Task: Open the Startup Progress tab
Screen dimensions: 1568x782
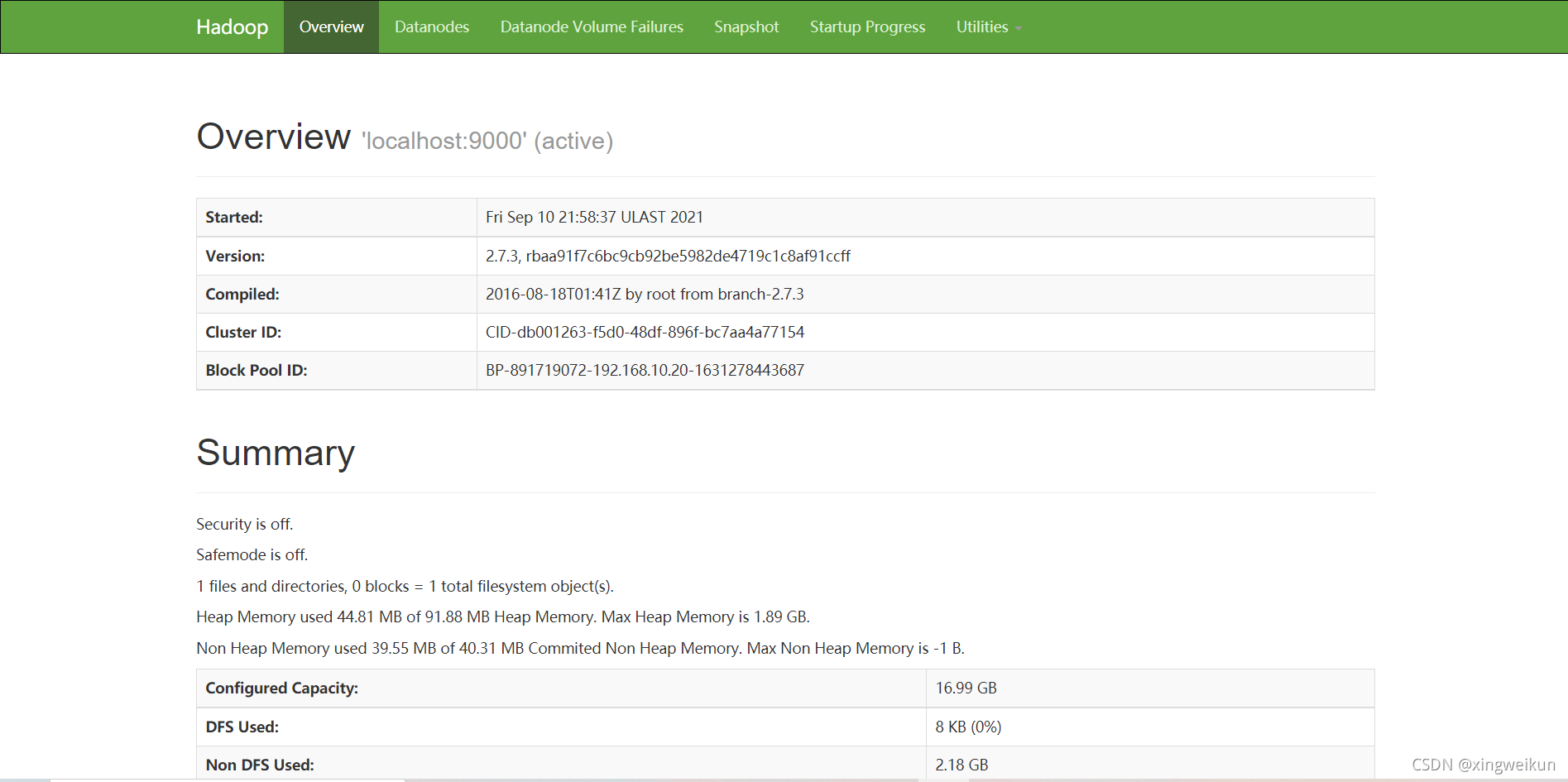Action: click(x=867, y=26)
